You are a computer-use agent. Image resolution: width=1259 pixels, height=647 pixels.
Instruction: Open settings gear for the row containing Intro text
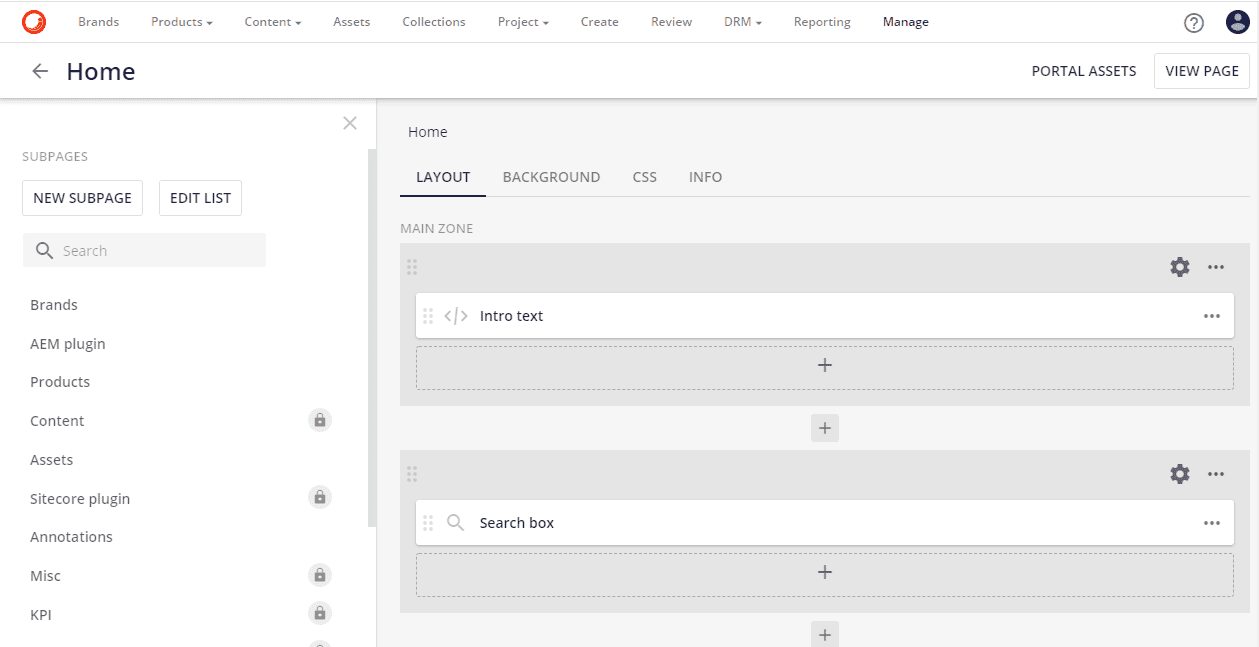[x=1180, y=267]
